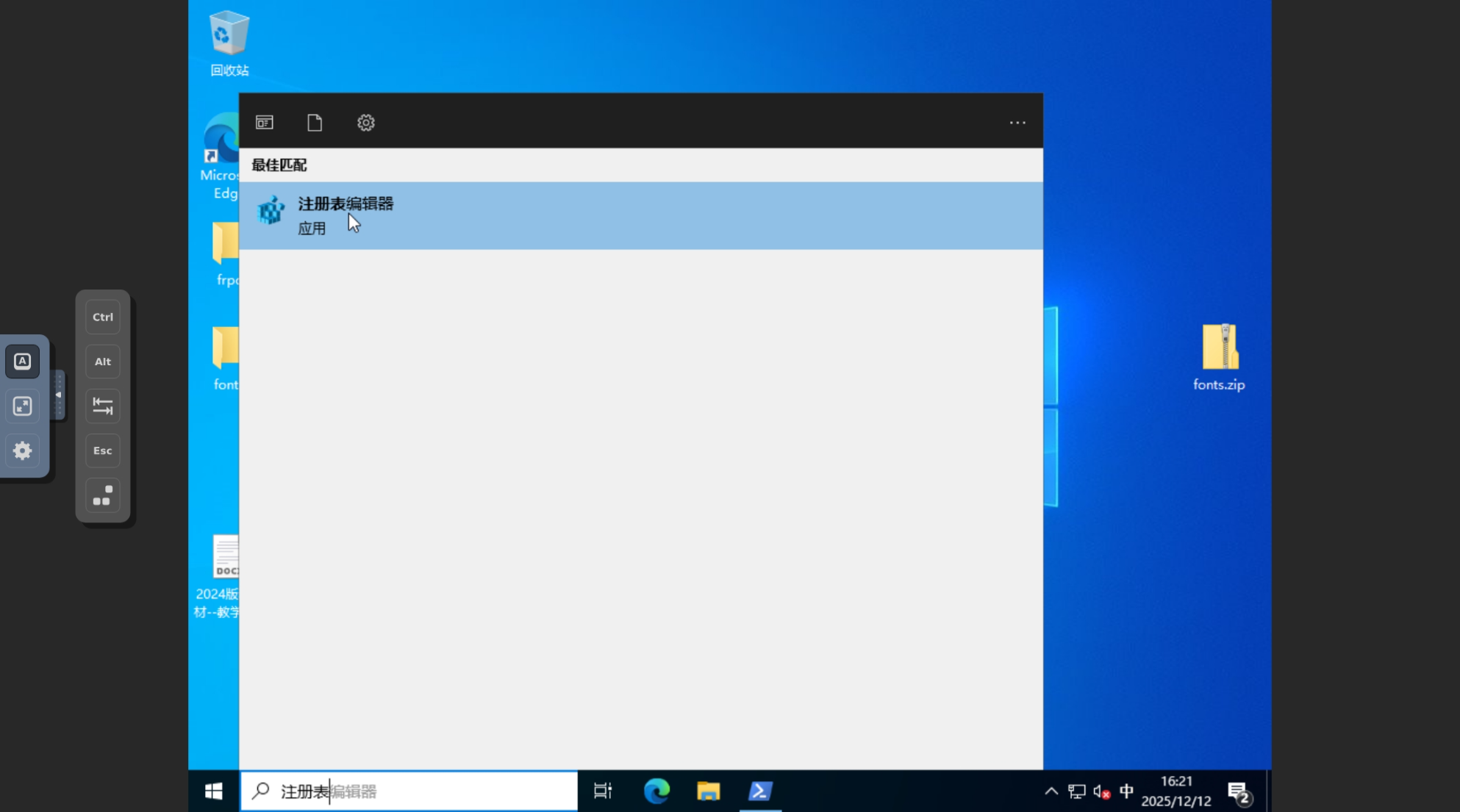Switch to PowerShell in the taskbar
The width and height of the screenshot is (1460, 812).
click(x=760, y=791)
